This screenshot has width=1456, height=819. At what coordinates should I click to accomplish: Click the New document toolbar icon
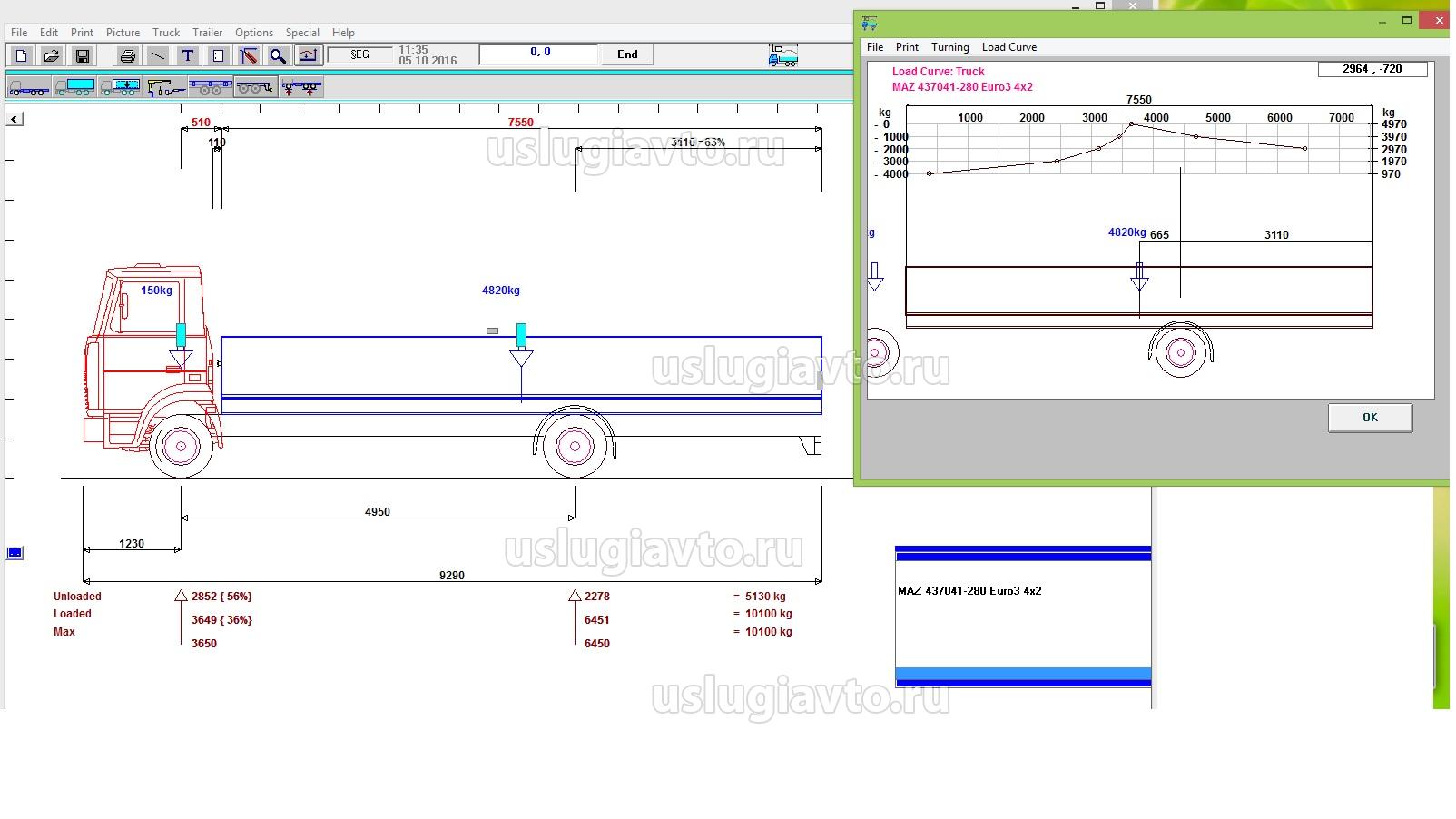point(22,55)
